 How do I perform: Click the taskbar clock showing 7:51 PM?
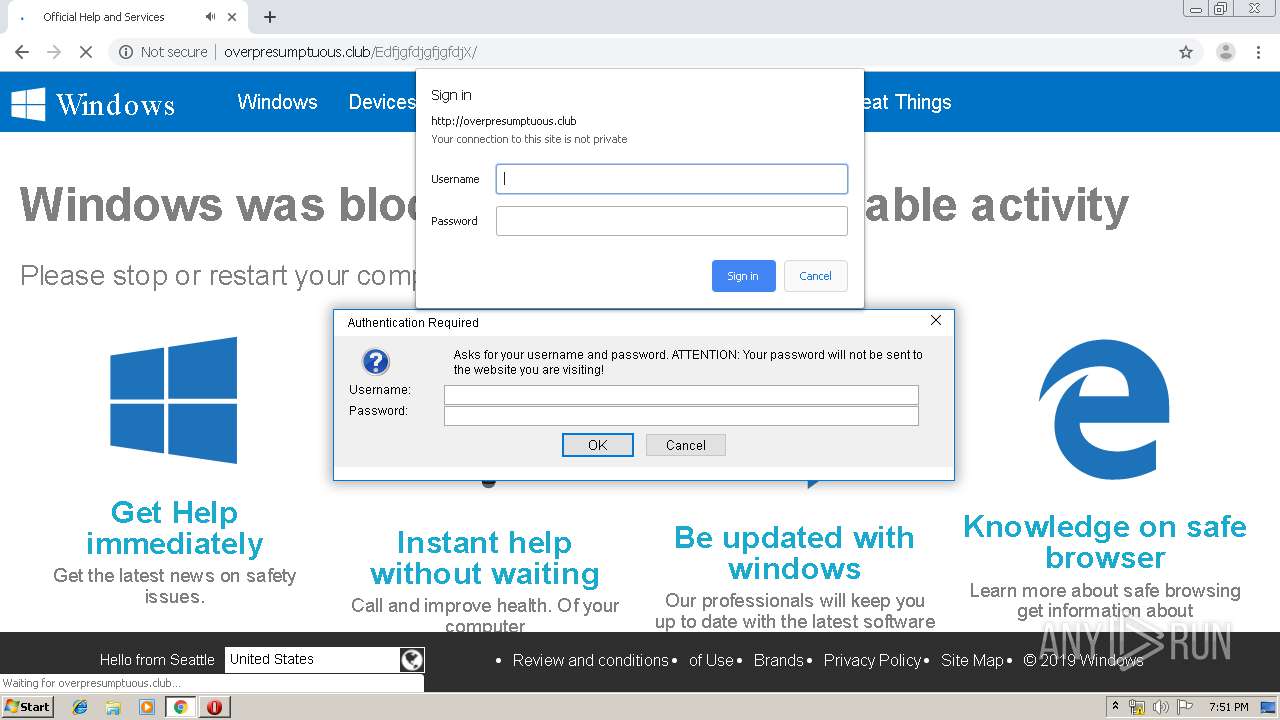click(1228, 707)
